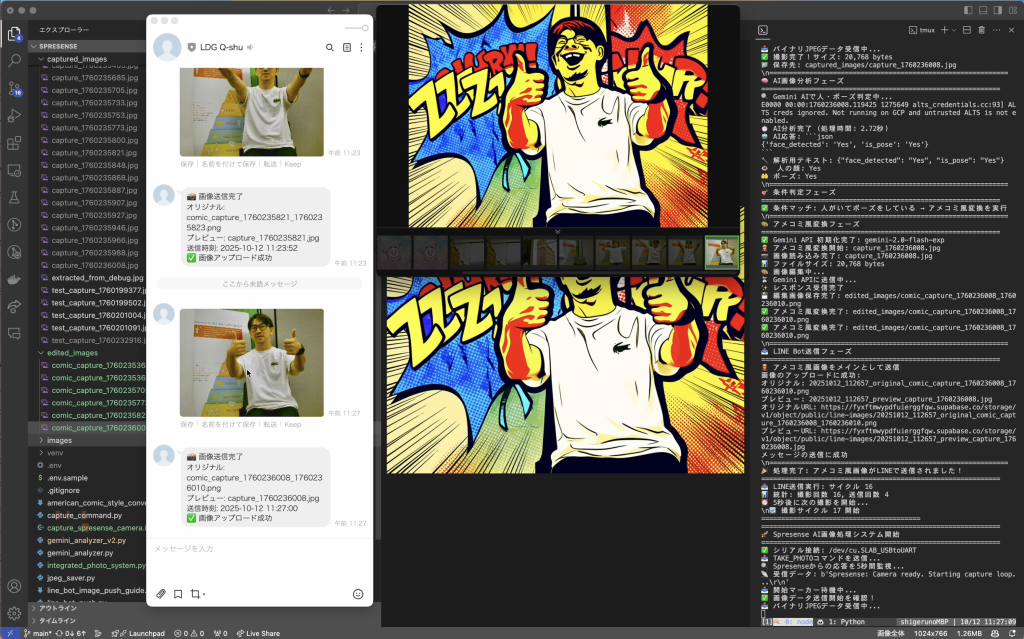The image size is (1024, 639).
Task: Open the emoji sticker picker in chat
Action: [358, 594]
